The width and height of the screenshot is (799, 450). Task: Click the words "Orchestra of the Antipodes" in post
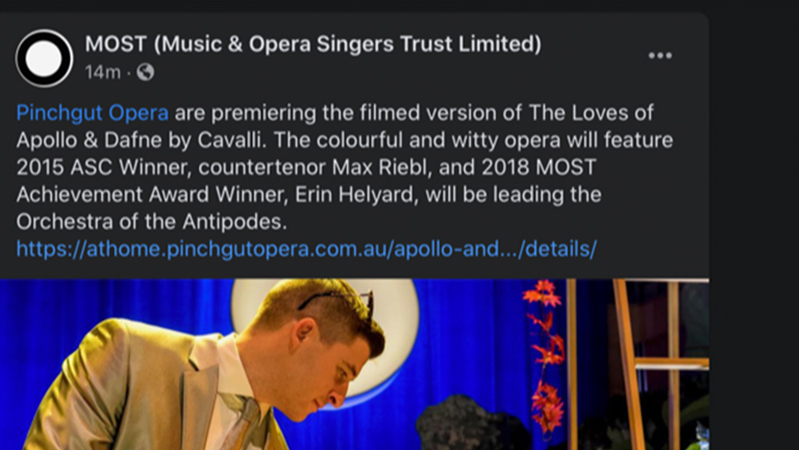click(151, 222)
